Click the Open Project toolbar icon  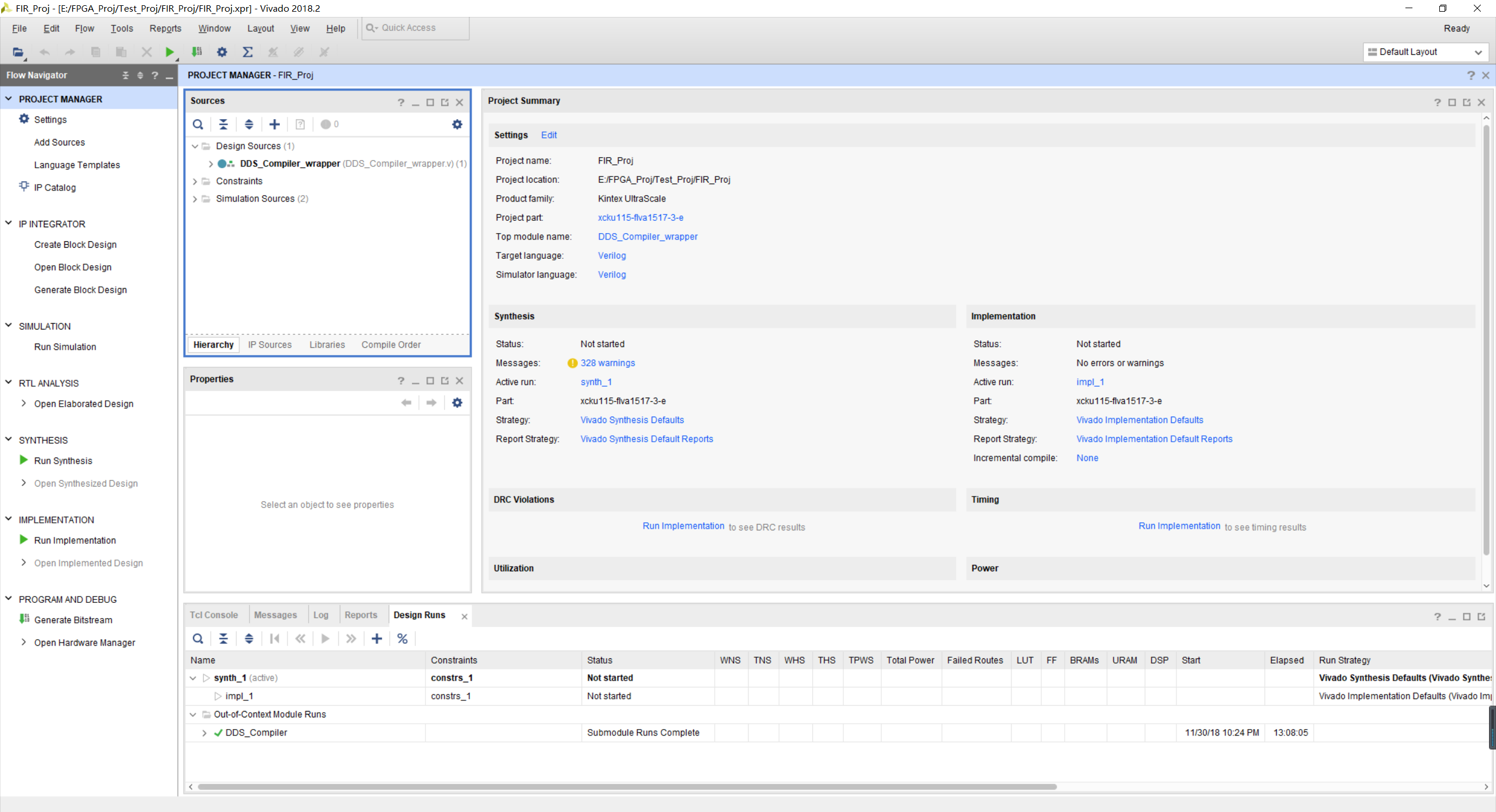click(x=18, y=52)
